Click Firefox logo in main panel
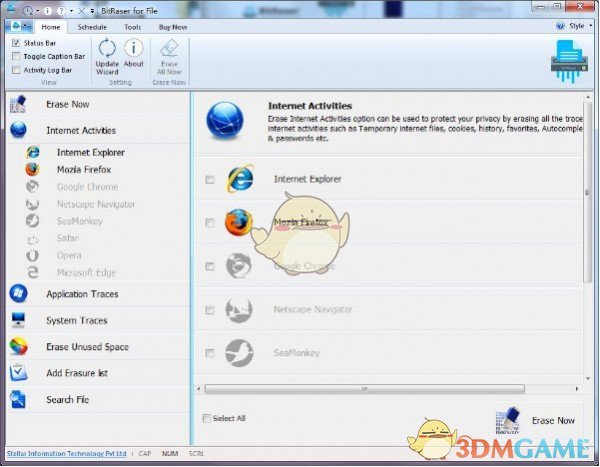The width and height of the screenshot is (600, 467). [x=239, y=222]
